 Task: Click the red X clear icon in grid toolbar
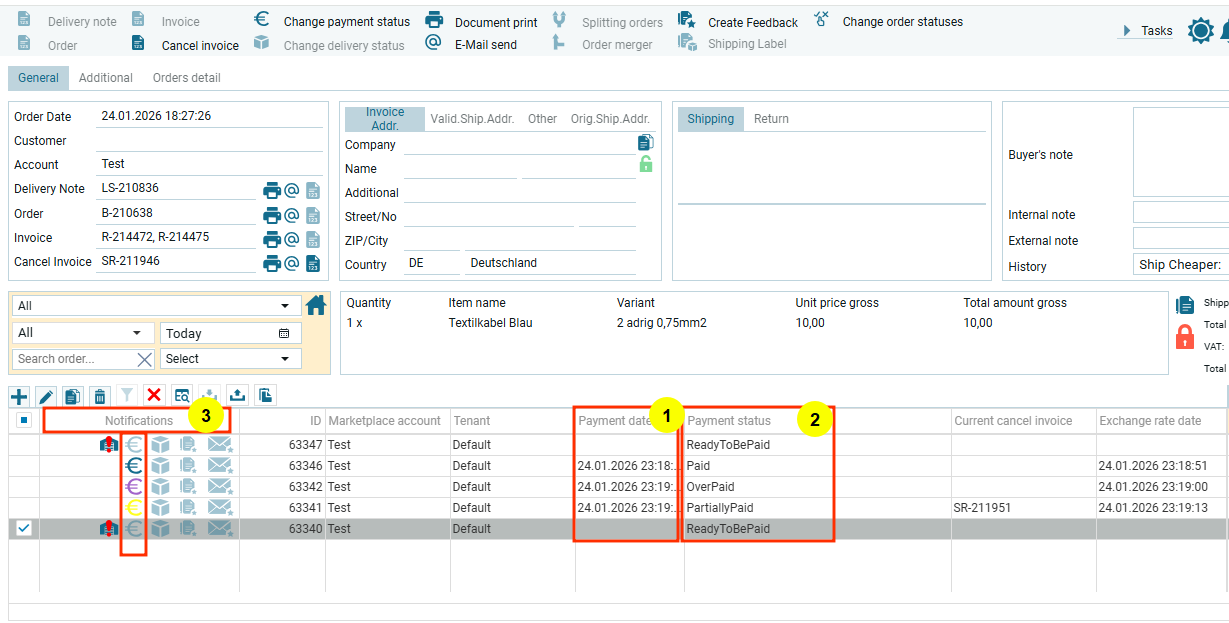click(154, 396)
